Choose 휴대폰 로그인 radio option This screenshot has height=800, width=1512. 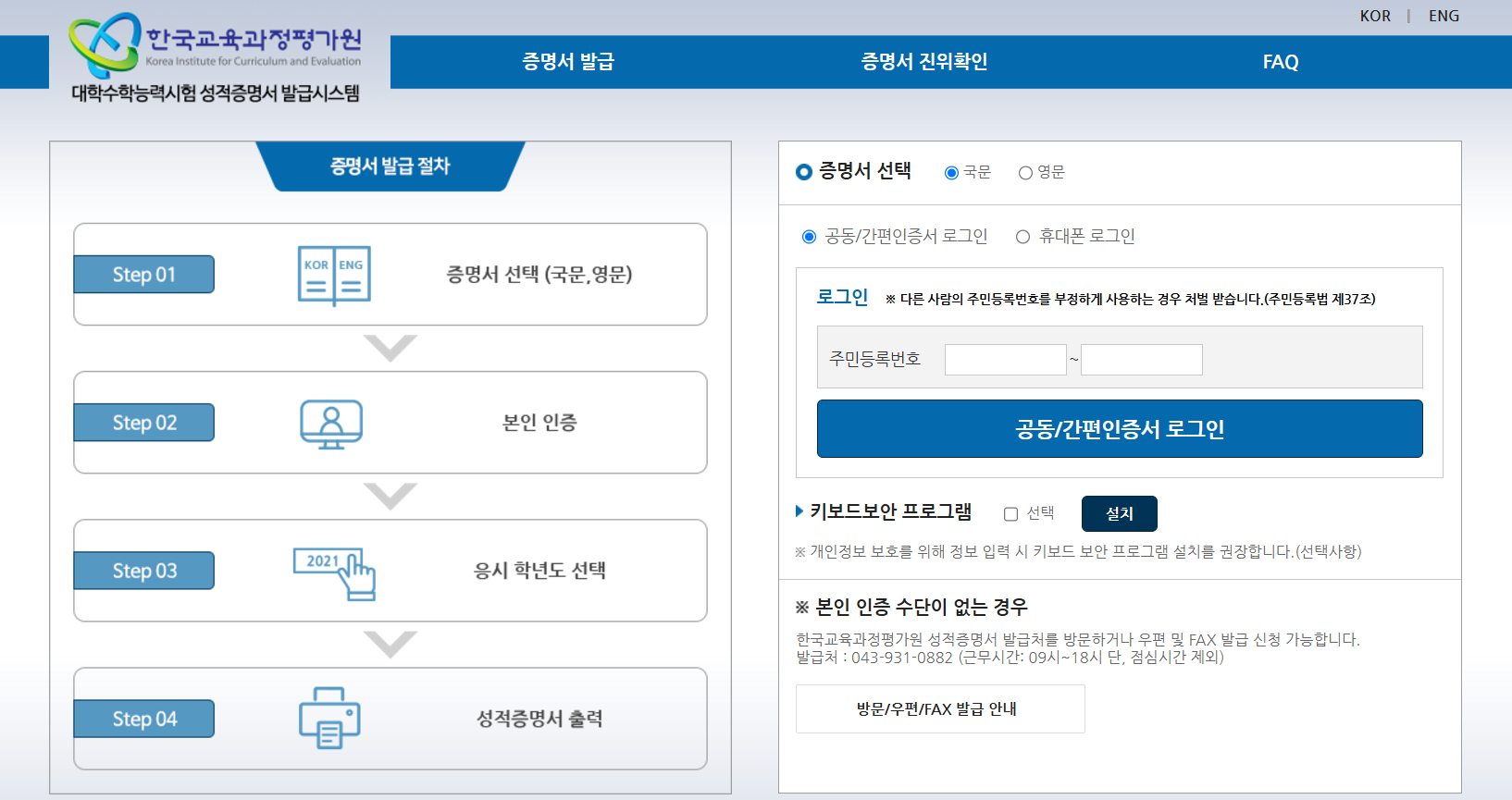[1022, 237]
